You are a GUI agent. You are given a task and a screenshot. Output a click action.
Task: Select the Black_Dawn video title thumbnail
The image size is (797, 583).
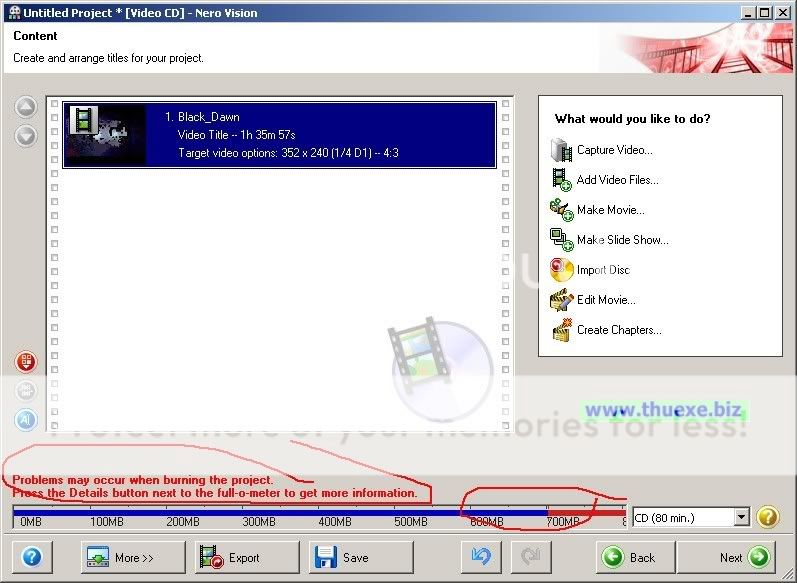pyautogui.click(x=105, y=135)
